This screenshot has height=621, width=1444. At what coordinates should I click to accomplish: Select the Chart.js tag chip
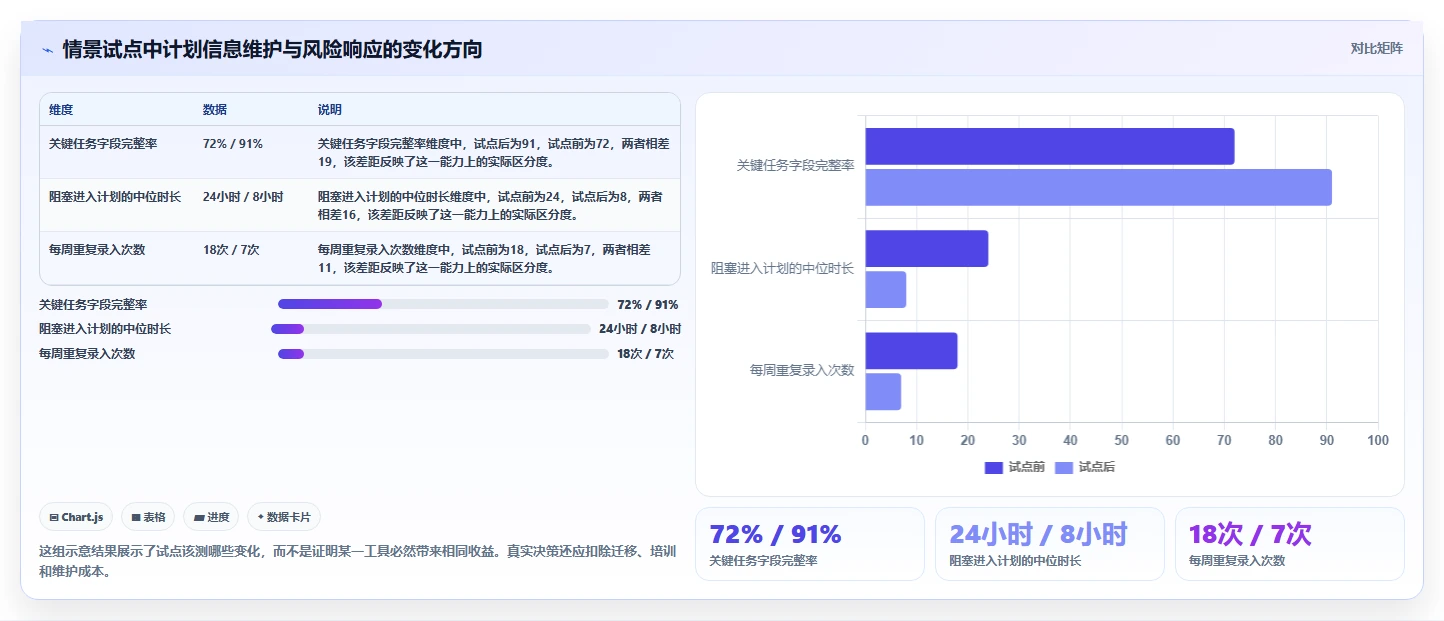tap(77, 517)
